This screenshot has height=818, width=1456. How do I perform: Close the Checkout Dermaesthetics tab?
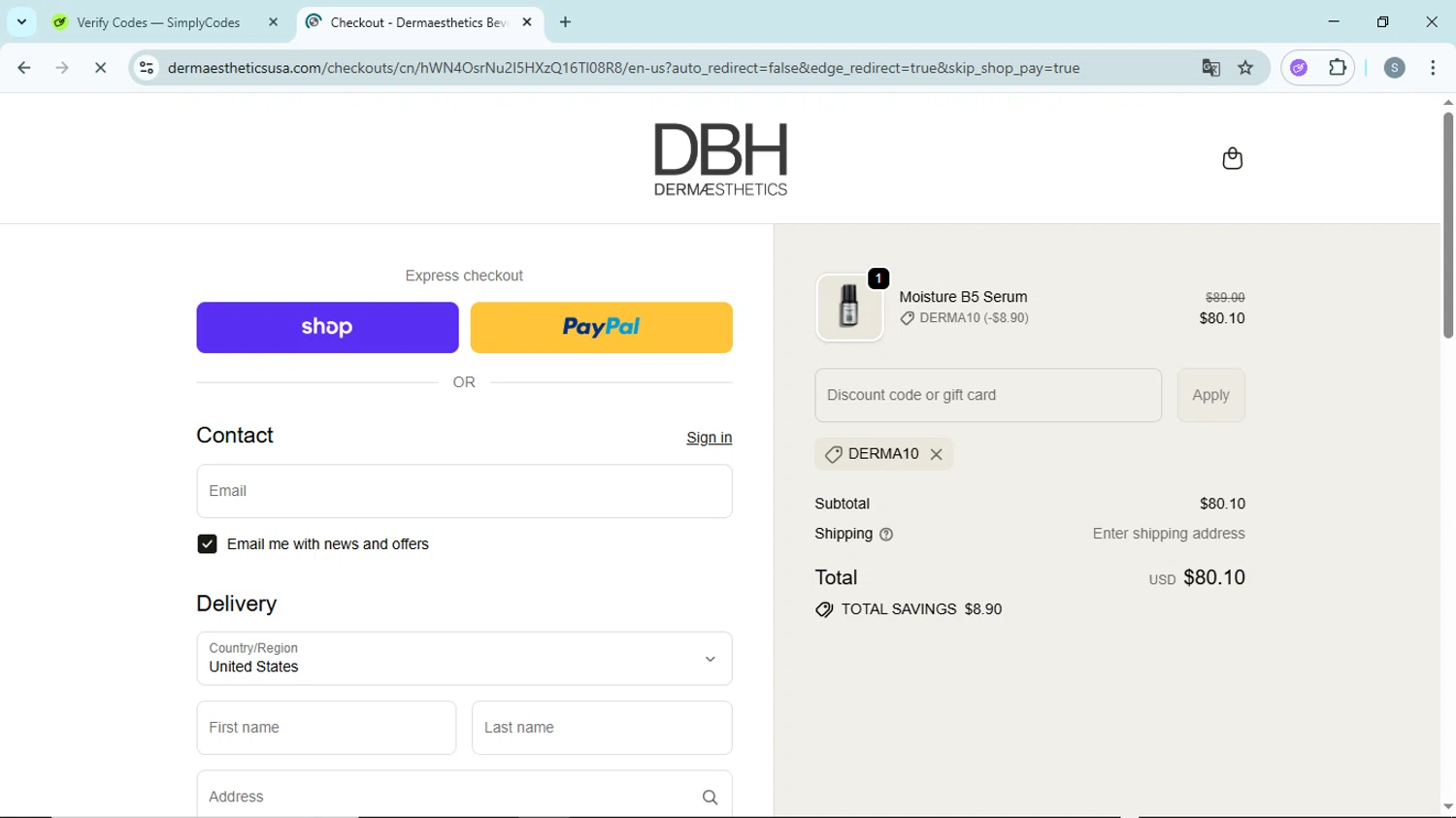tap(527, 21)
